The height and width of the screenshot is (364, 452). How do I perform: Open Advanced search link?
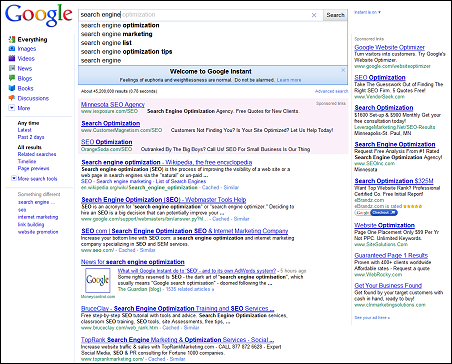coord(331,91)
